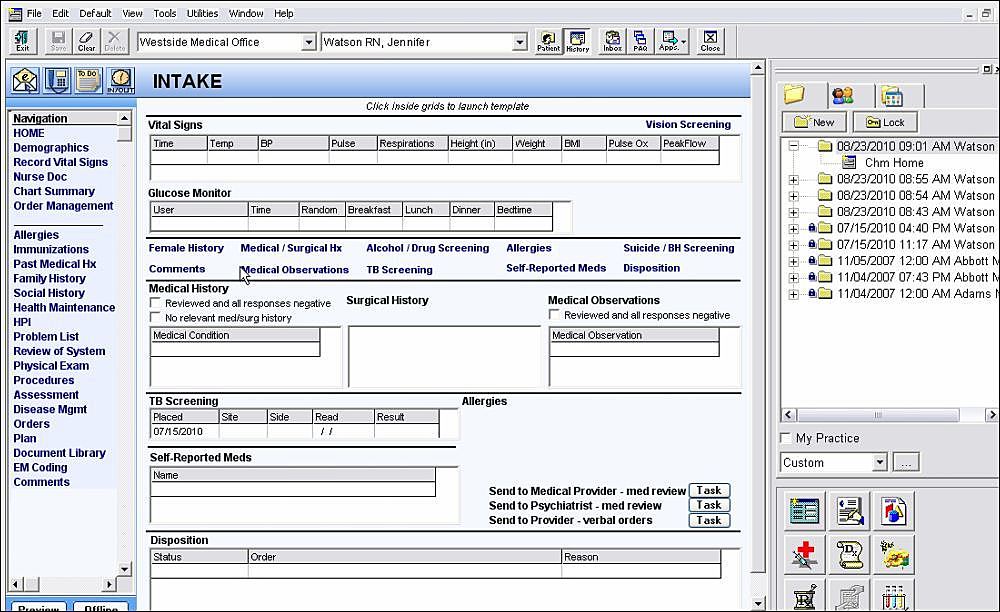Image resolution: width=1000 pixels, height=612 pixels.
Task: Click Task for Send to Medical Provider
Action: pyautogui.click(x=709, y=490)
